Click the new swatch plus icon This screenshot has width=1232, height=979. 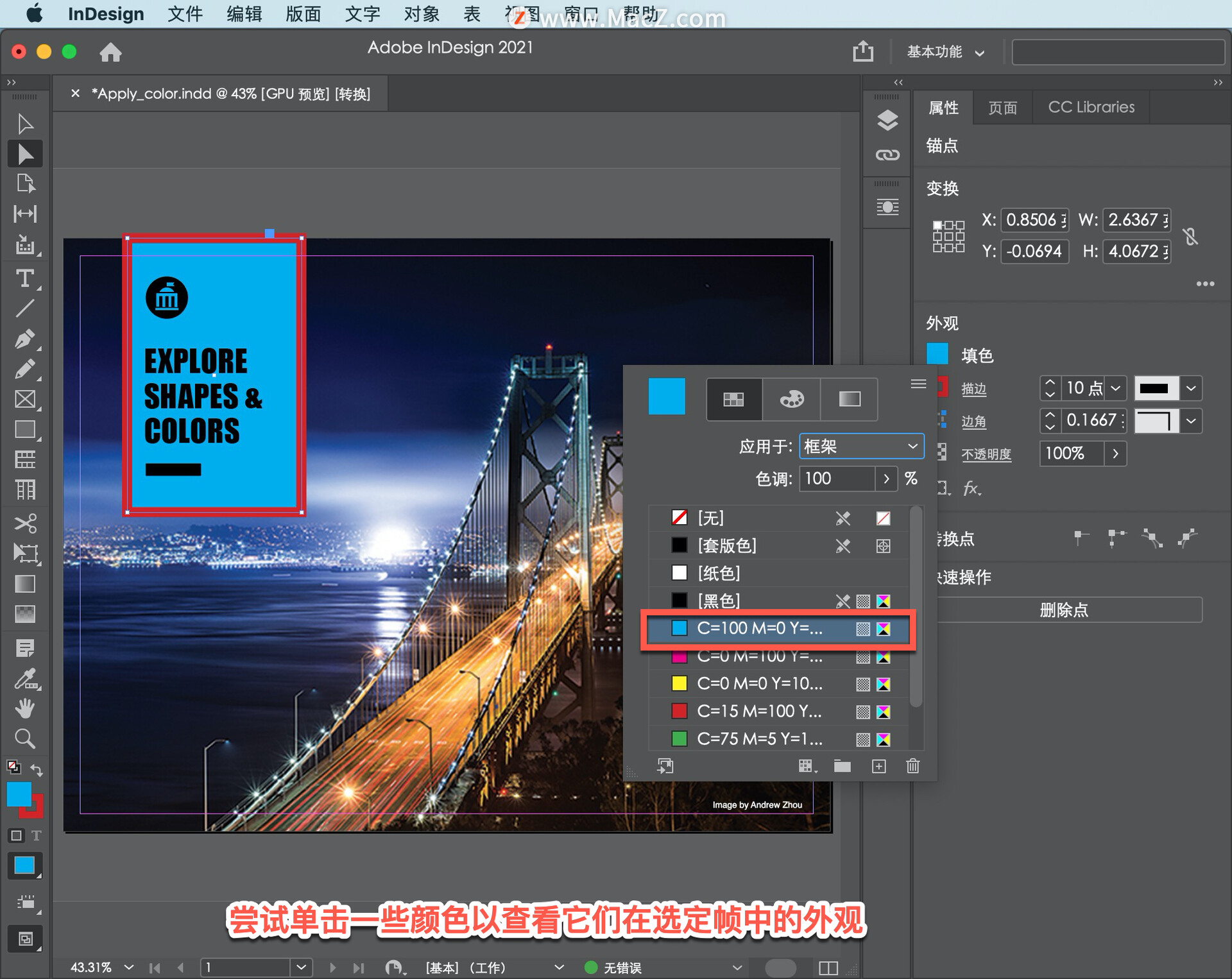pyautogui.click(x=878, y=766)
